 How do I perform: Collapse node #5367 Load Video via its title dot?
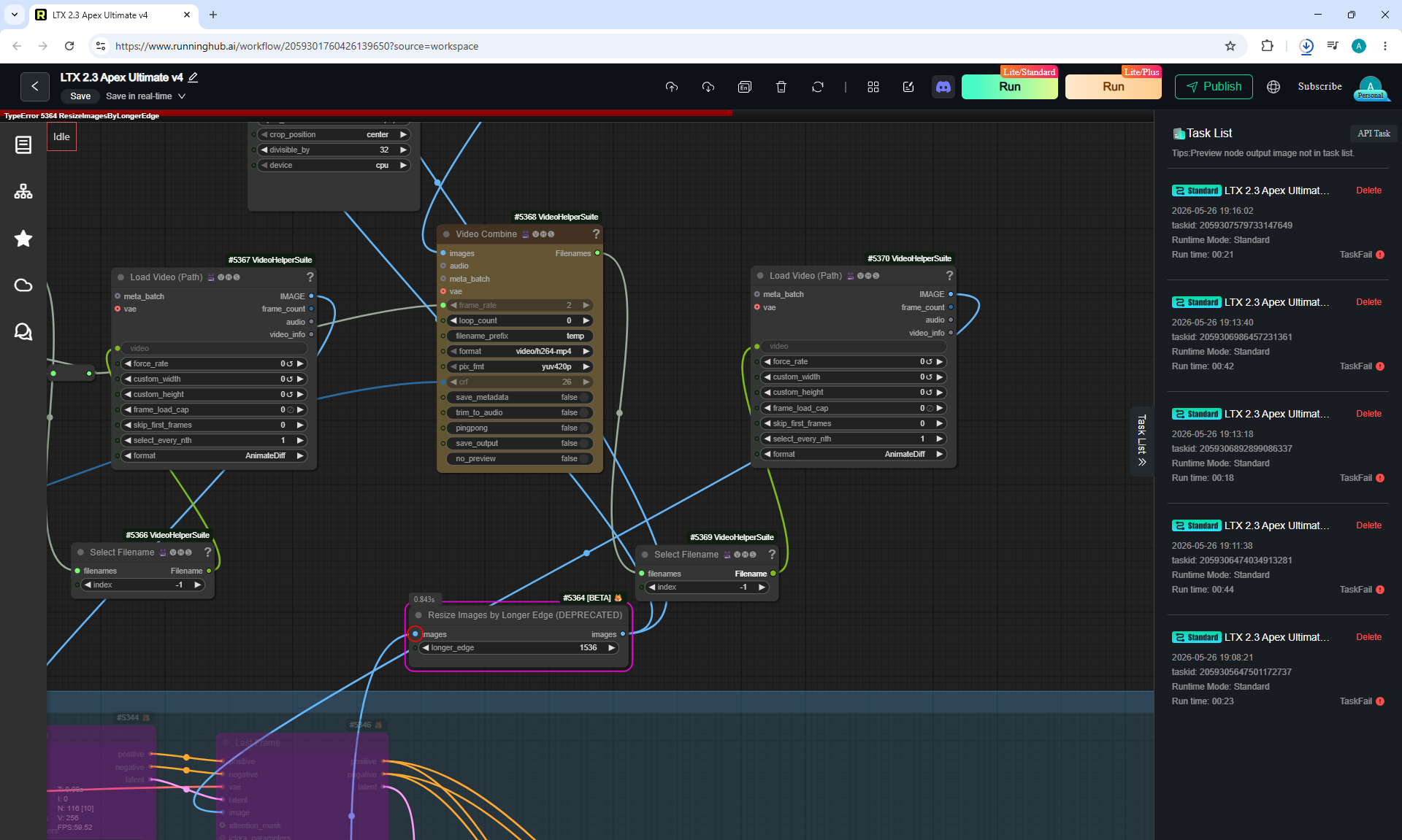[120, 277]
